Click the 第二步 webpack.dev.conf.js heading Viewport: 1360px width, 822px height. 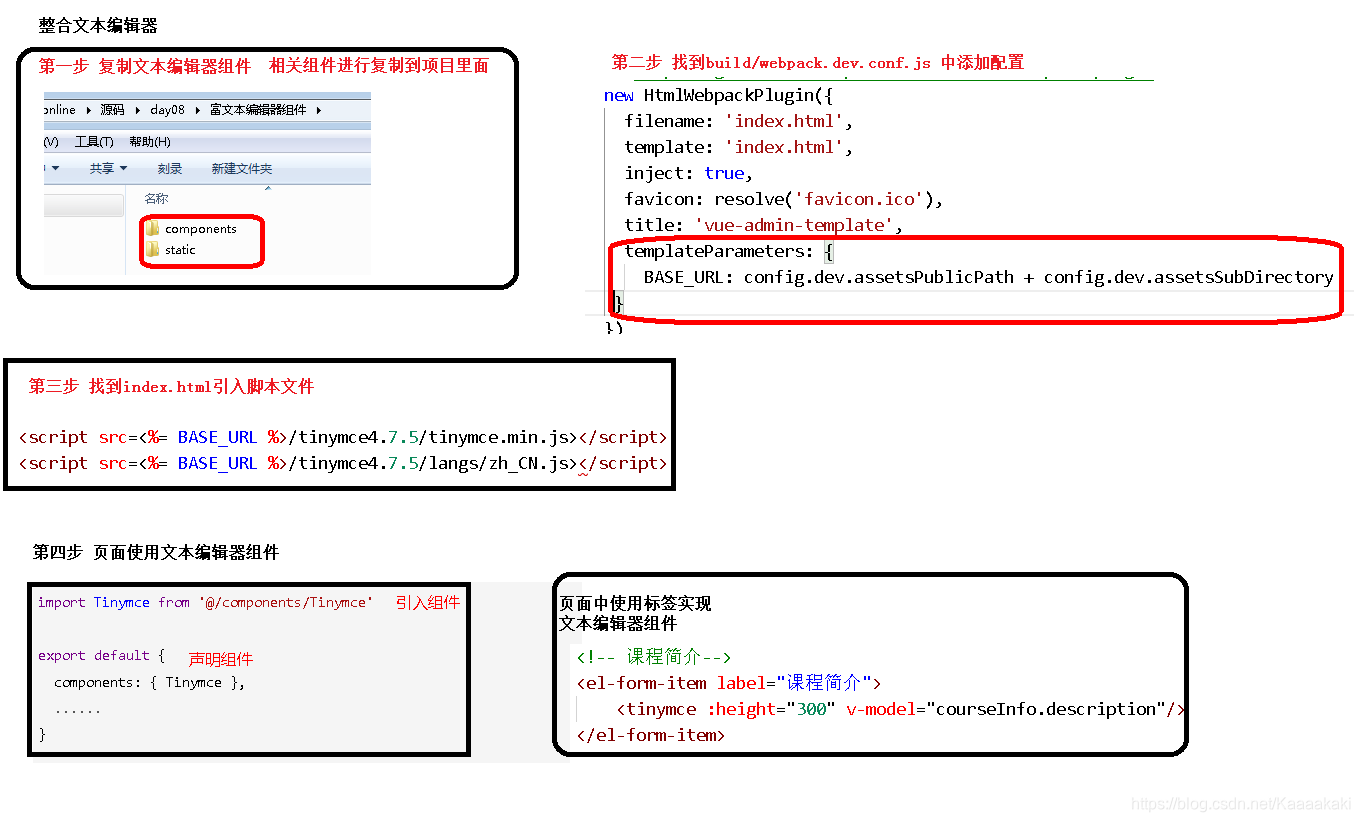(818, 62)
